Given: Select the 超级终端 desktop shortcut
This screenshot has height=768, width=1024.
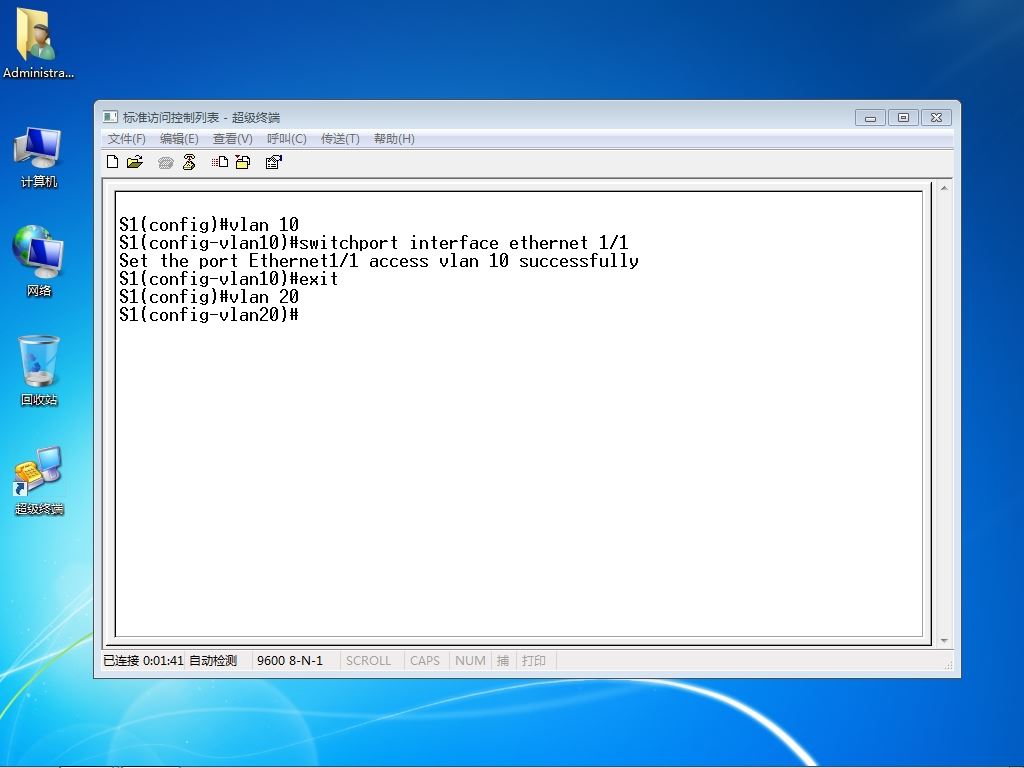Looking at the screenshot, I should tap(39, 481).
